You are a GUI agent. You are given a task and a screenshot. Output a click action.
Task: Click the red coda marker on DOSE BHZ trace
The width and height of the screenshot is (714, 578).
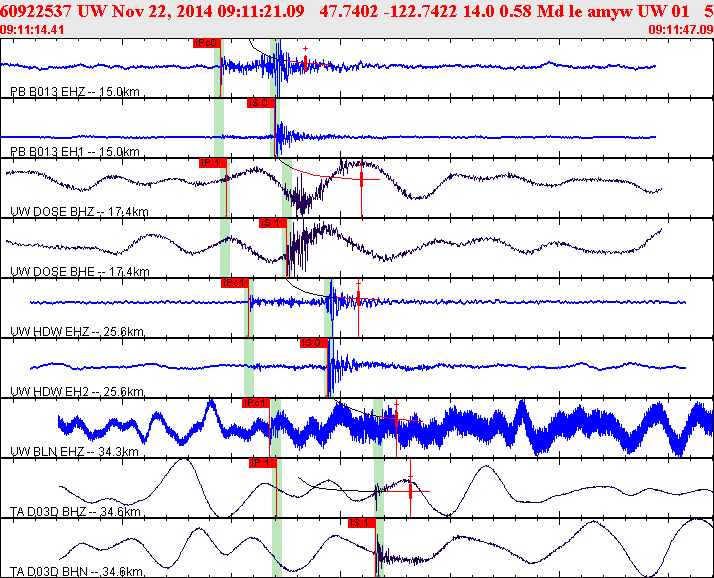[x=362, y=179]
